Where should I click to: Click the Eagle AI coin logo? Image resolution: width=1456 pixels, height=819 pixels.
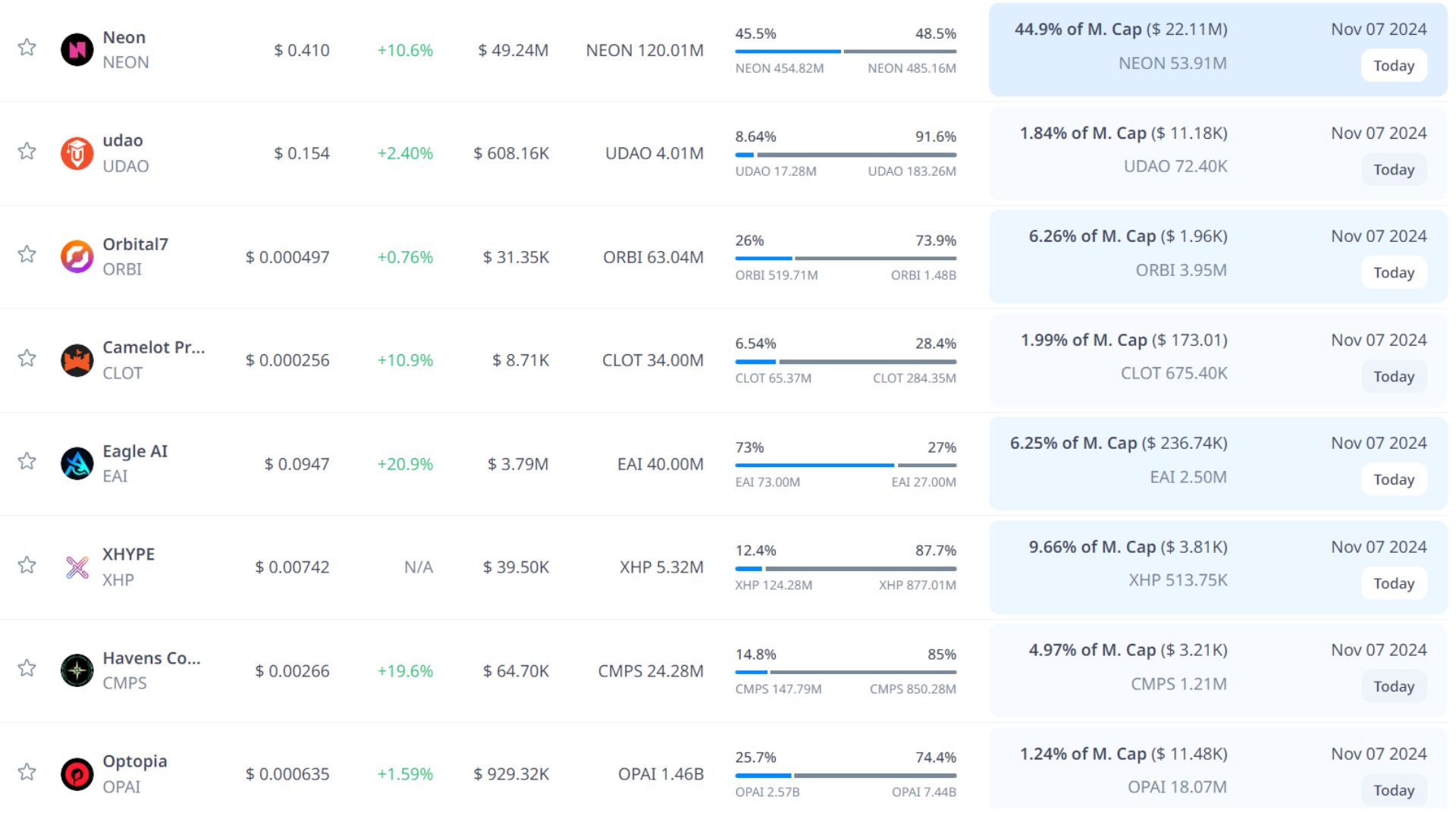point(77,464)
